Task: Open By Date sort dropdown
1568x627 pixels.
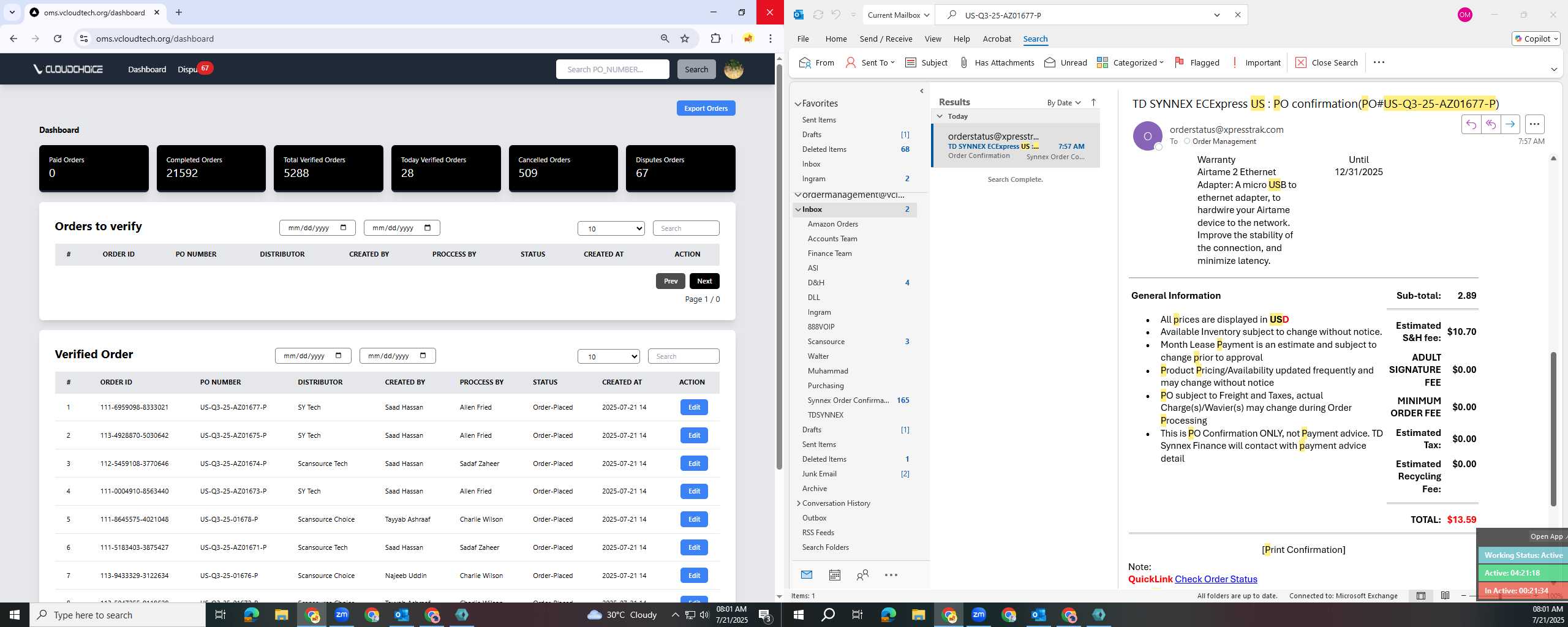Action: click(1064, 103)
